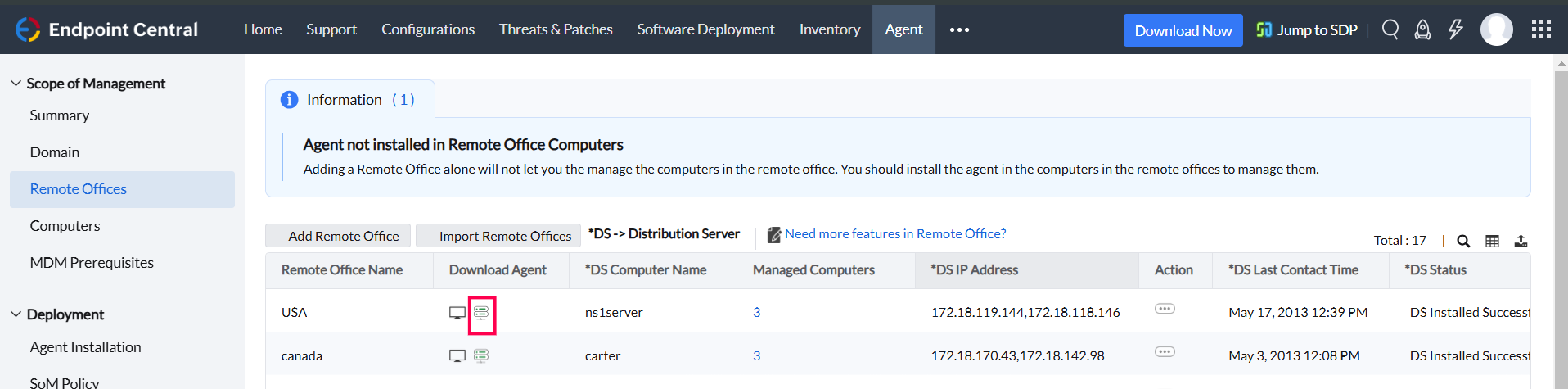Open "Need more features in Remote Office?" link
The height and width of the screenshot is (389, 1568).
894,234
